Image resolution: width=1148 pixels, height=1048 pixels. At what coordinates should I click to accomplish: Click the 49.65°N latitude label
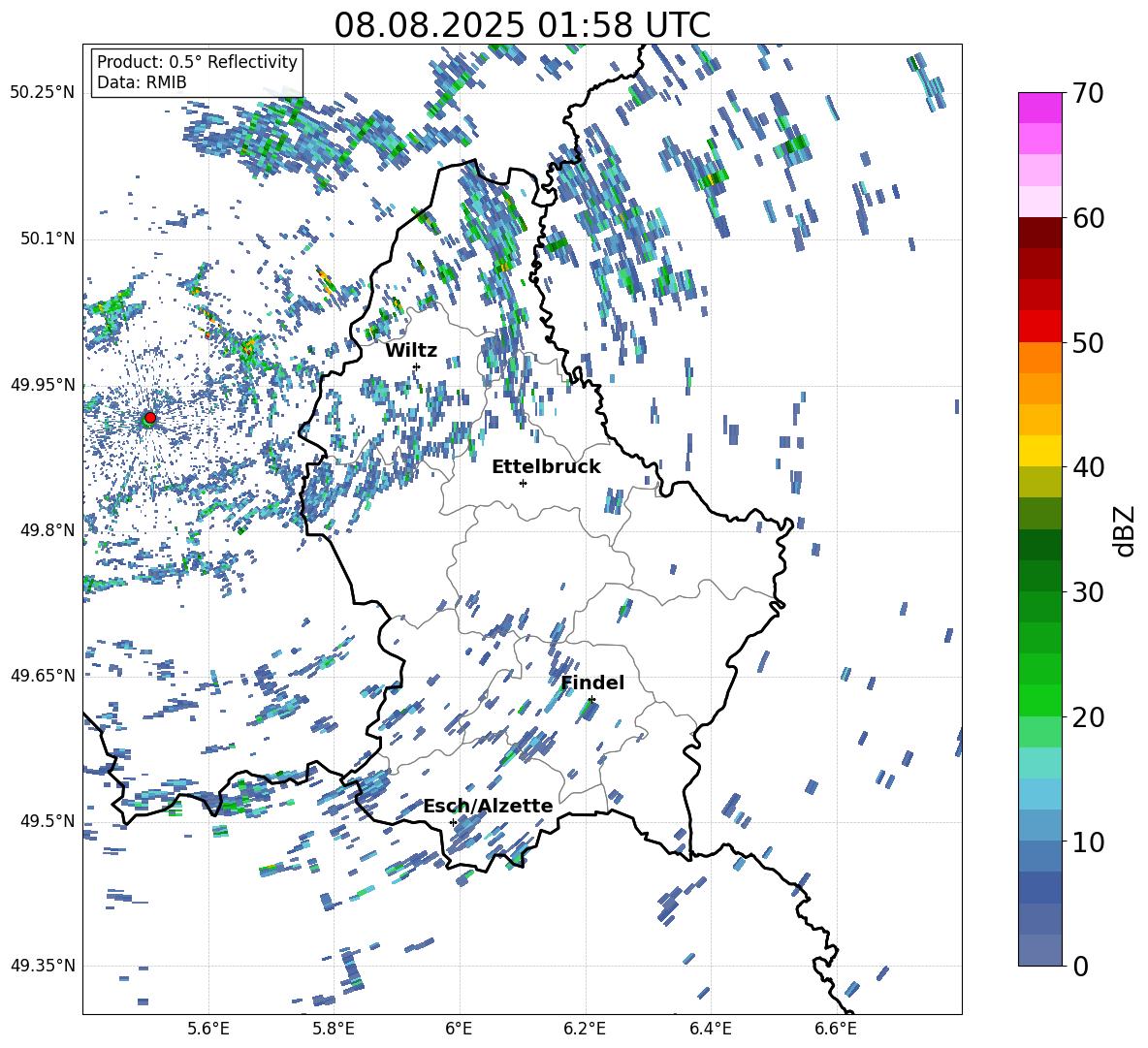point(43,675)
